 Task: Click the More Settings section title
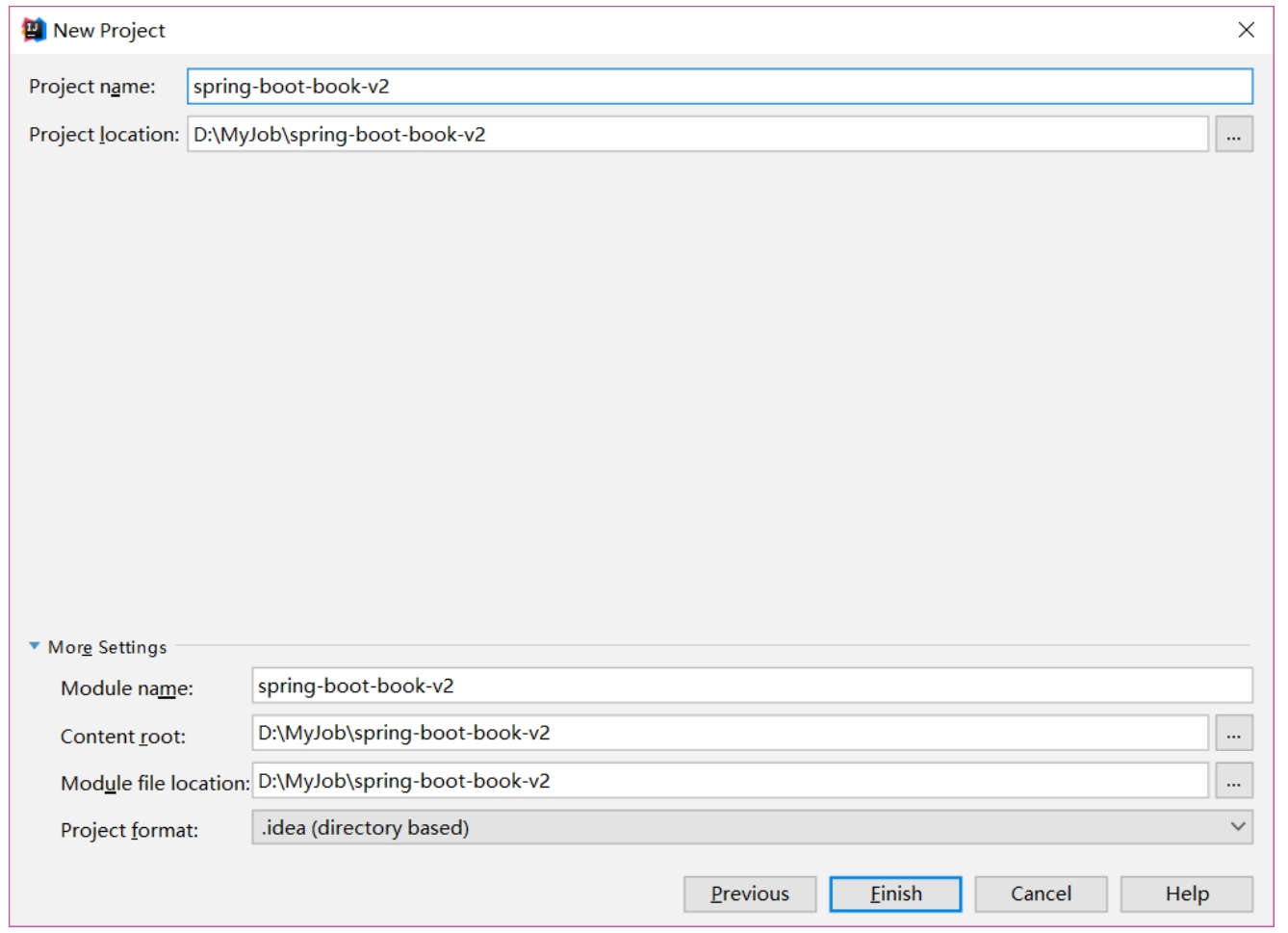(x=107, y=647)
